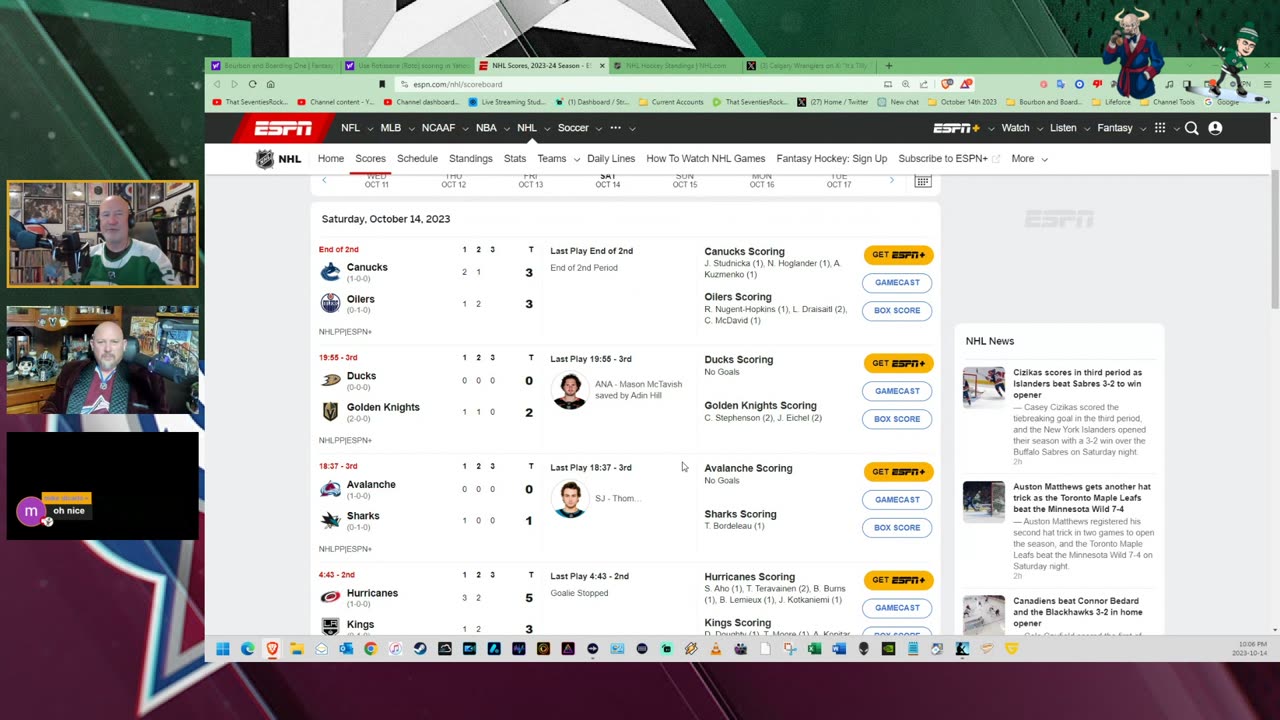Click the ESPN logo in the header
This screenshot has height=720, width=1280.
tap(283, 128)
